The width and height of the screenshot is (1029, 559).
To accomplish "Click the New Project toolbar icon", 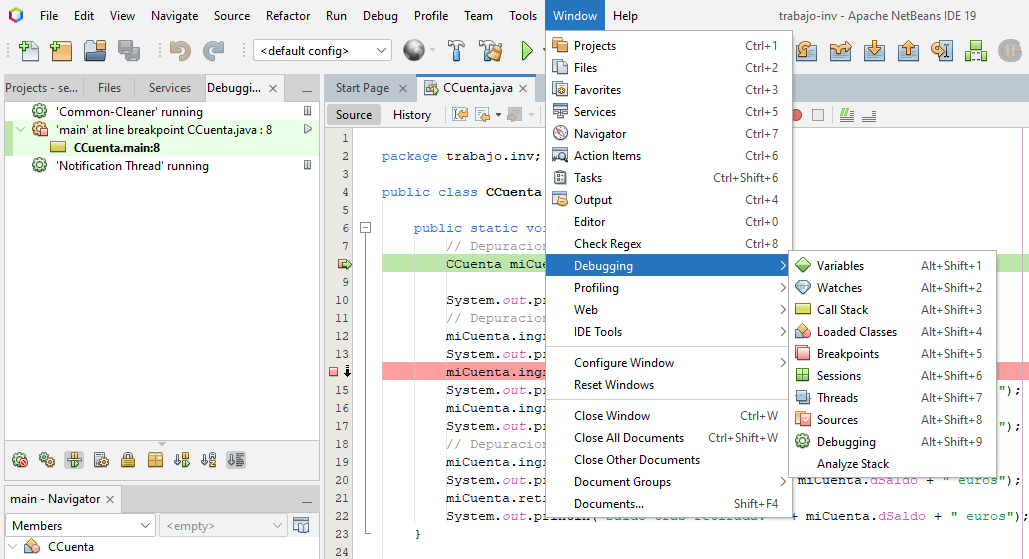I will pyautogui.click(x=61, y=50).
